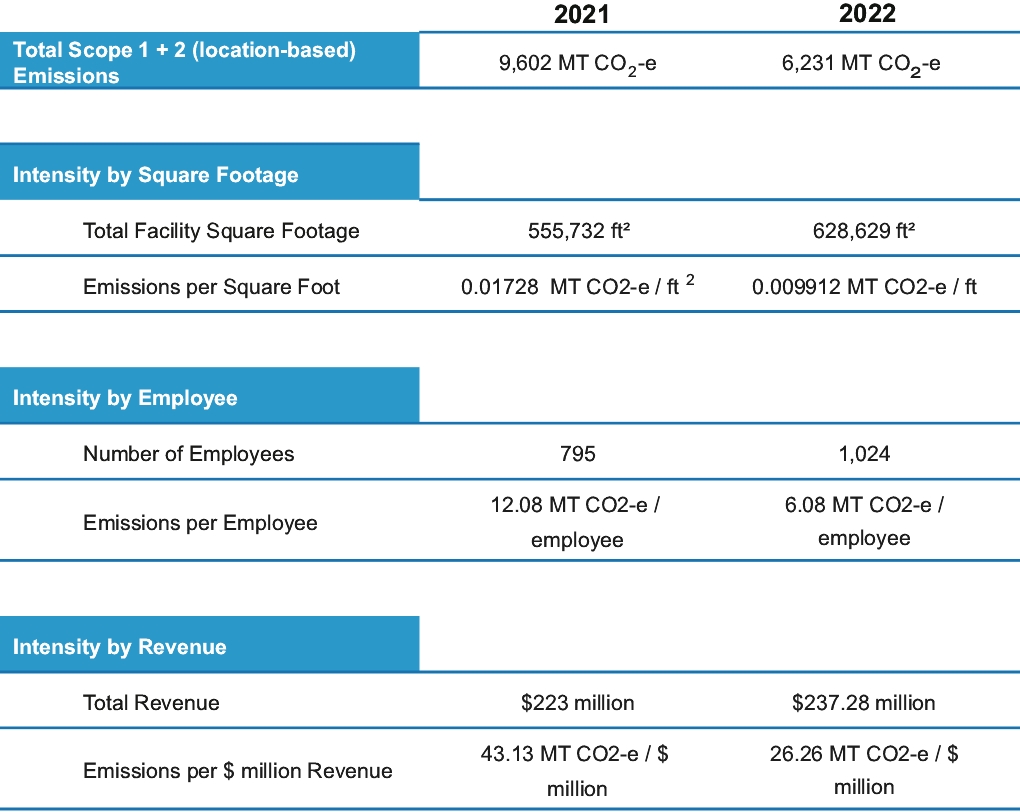The image size is (1020, 812).
Task: Select the Total Scope 1 + 2 Emissions header
Action: [184, 62]
